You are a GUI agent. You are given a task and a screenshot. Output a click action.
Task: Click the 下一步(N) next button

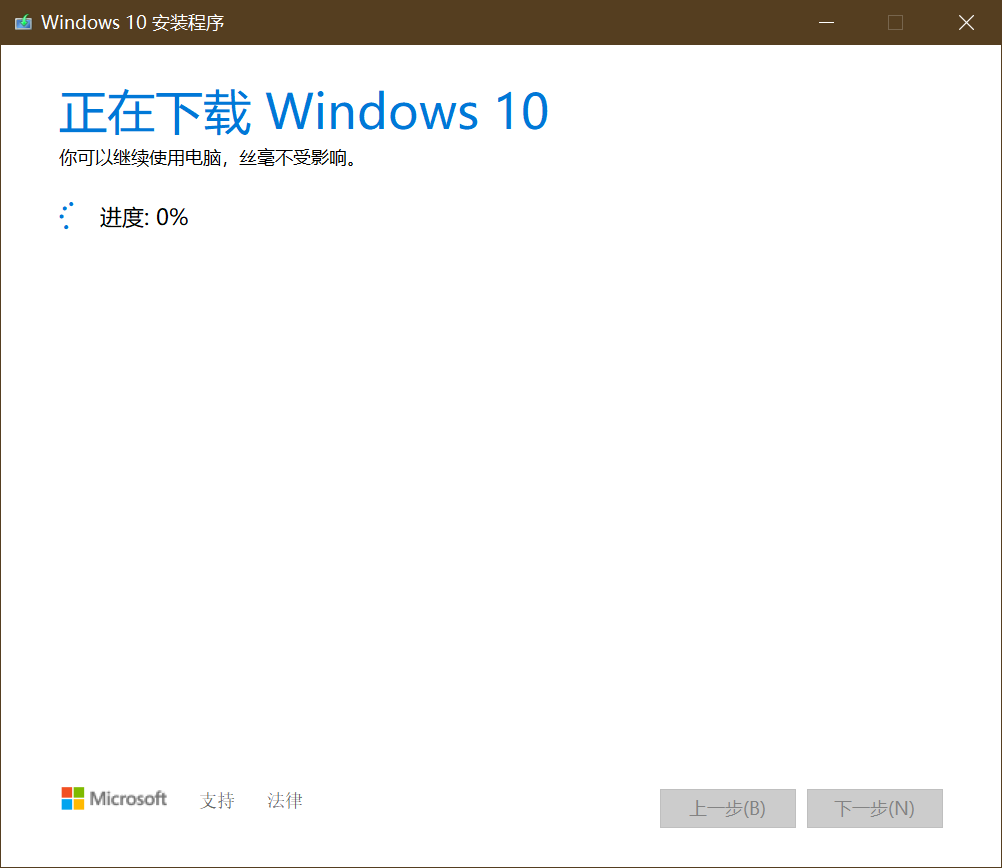[x=874, y=809]
